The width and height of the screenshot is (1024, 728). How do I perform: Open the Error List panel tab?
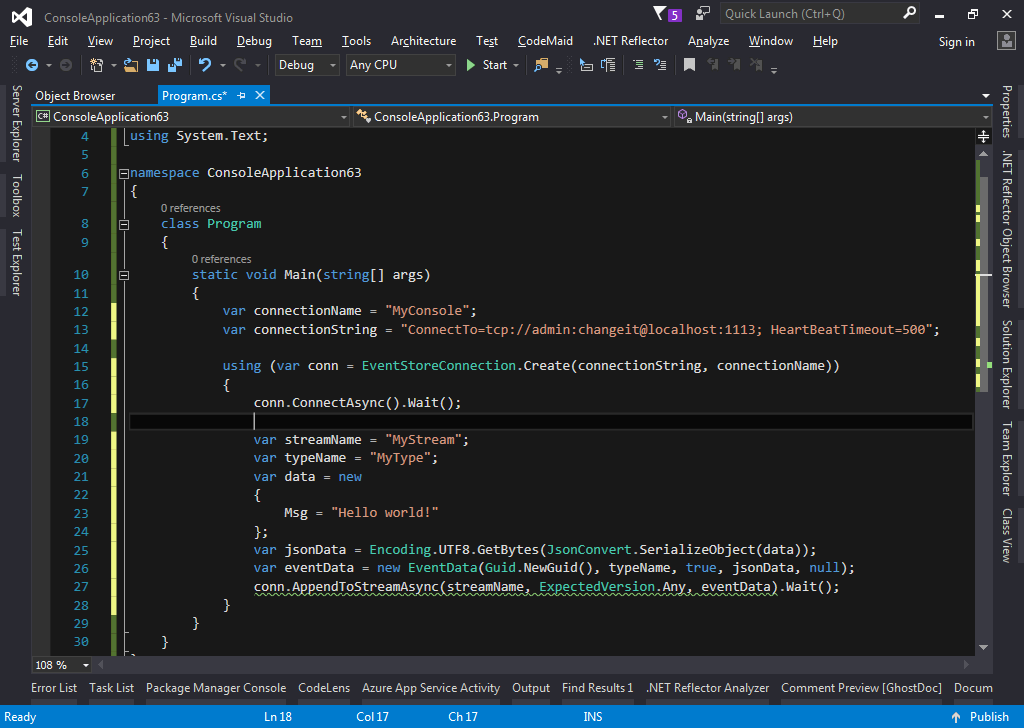(54, 688)
